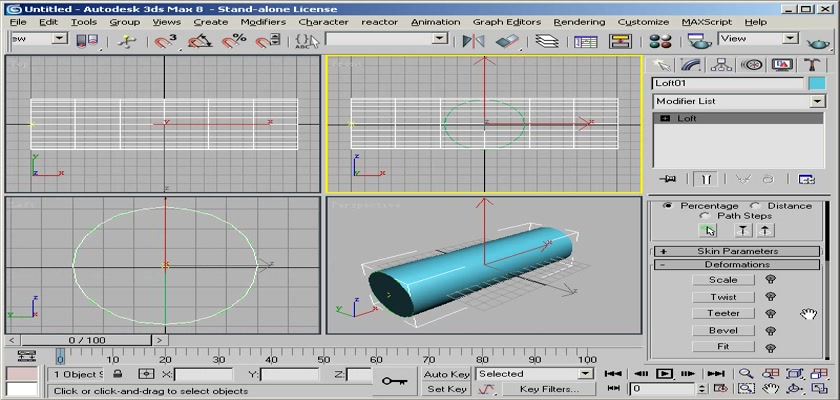
Task: Click the Configure Modifier Sets icon
Action: tap(806, 179)
